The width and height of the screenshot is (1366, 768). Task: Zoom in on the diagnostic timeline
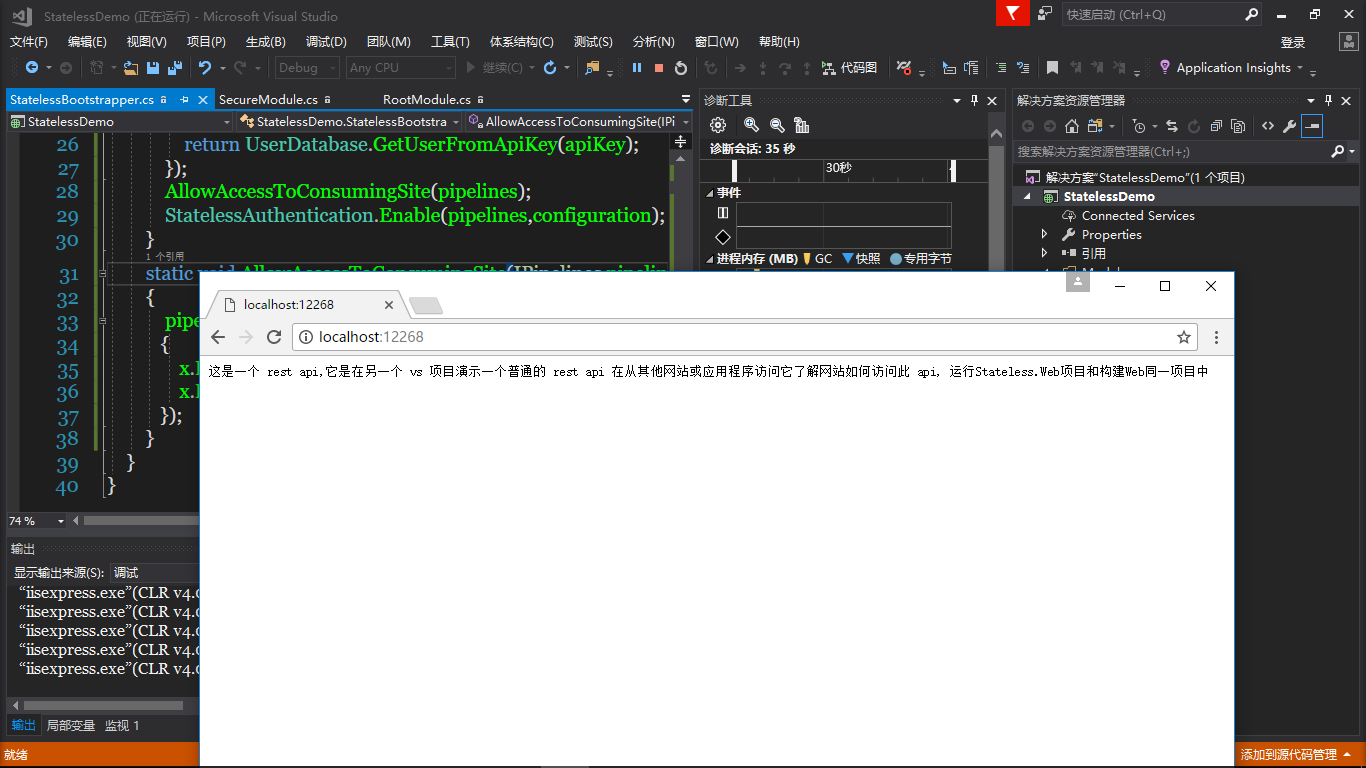(x=752, y=125)
